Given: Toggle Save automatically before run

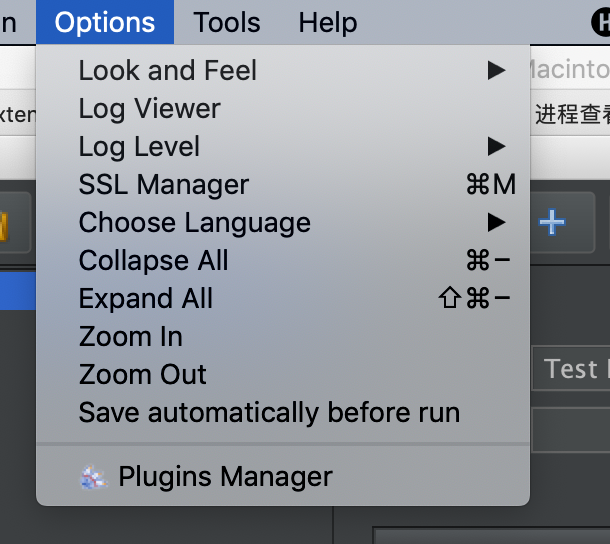Looking at the screenshot, I should [283, 412].
